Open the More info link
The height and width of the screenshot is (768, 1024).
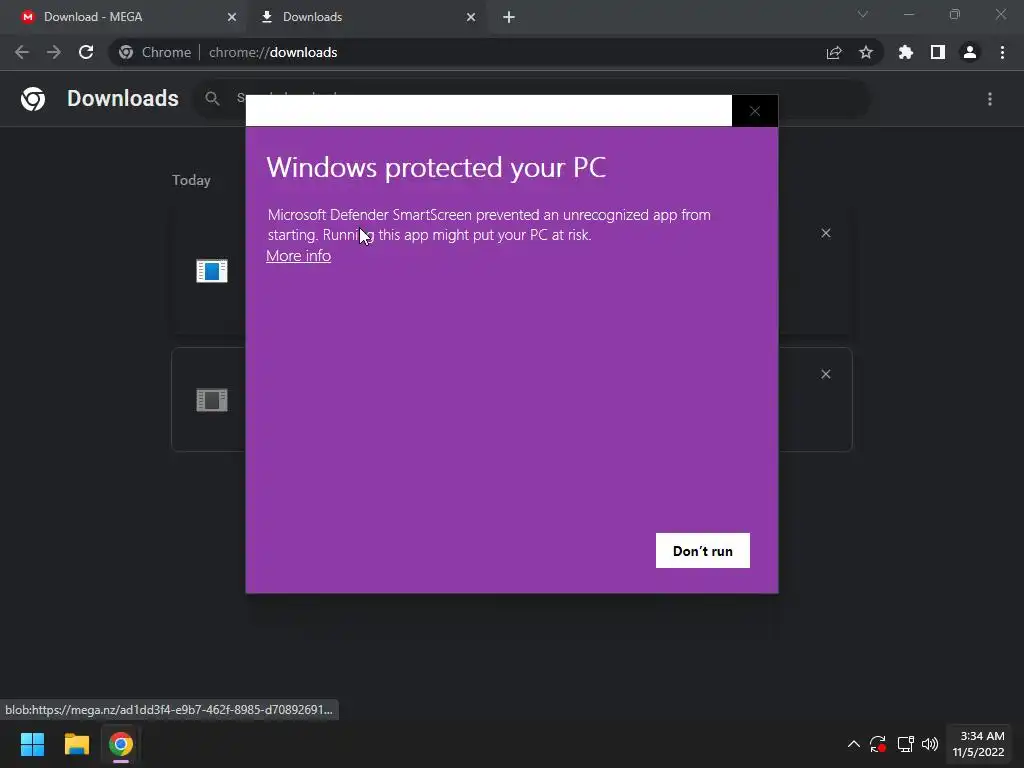[x=298, y=255]
